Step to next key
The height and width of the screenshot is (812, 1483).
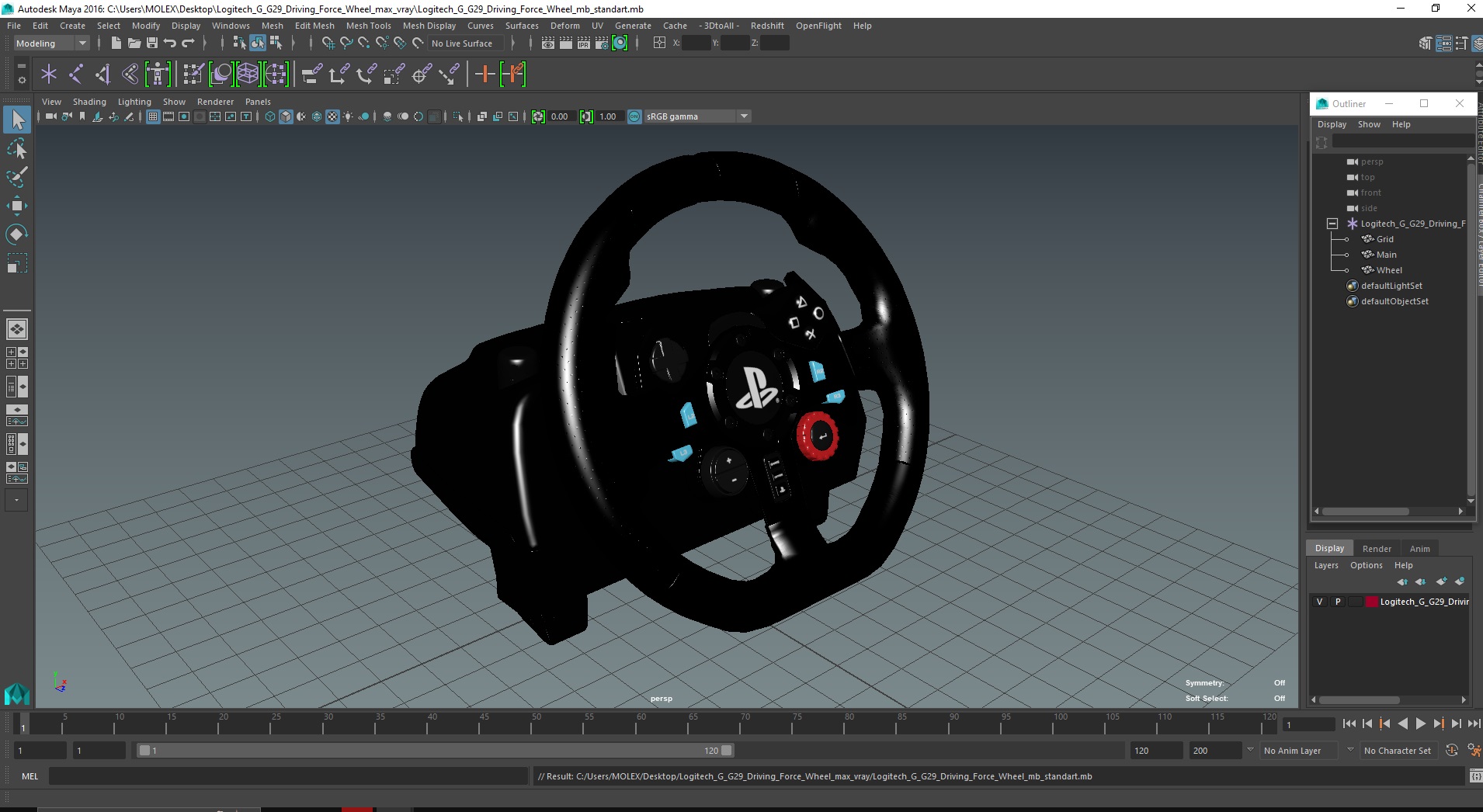tap(1438, 724)
